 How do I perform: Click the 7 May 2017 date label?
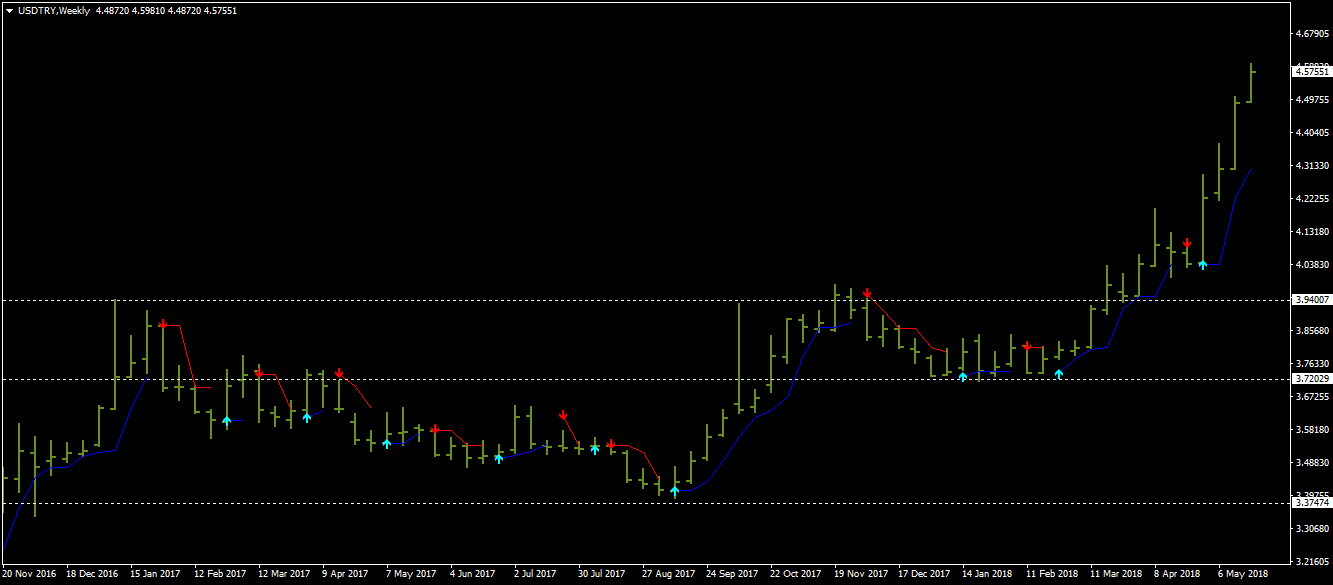[x=411, y=575]
